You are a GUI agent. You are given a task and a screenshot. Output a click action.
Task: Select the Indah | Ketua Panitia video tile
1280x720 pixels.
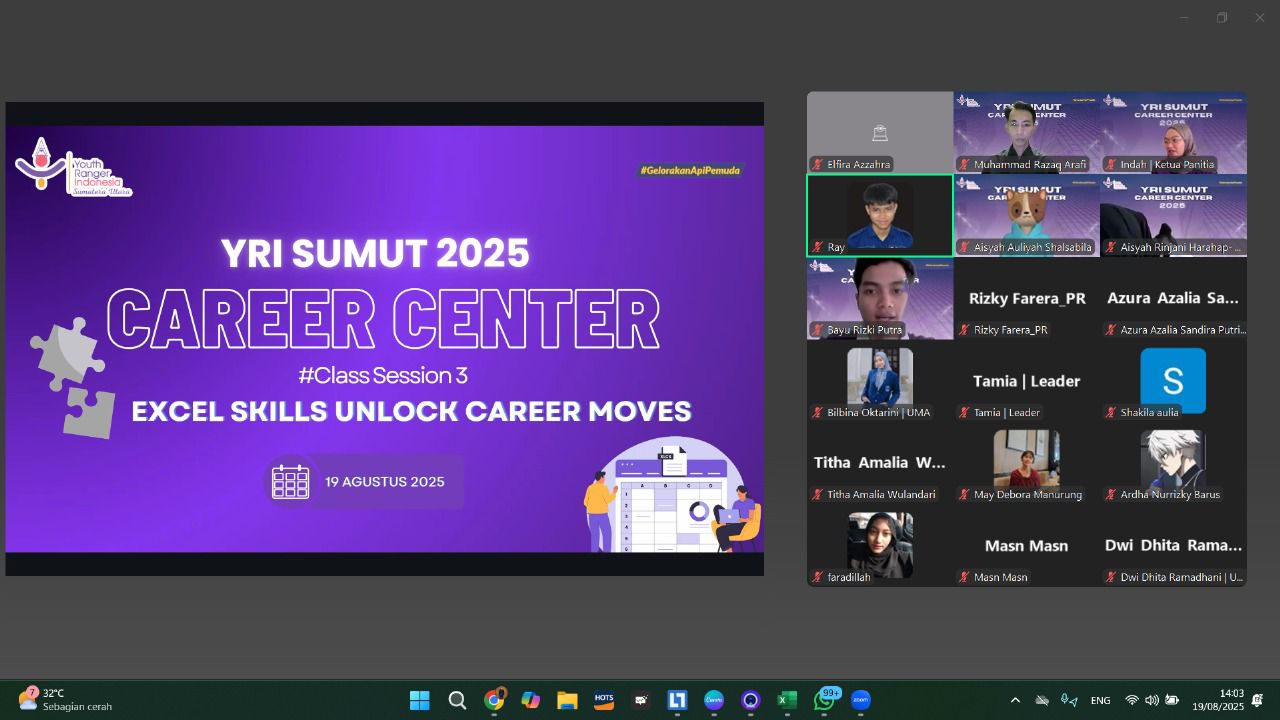click(x=1173, y=133)
